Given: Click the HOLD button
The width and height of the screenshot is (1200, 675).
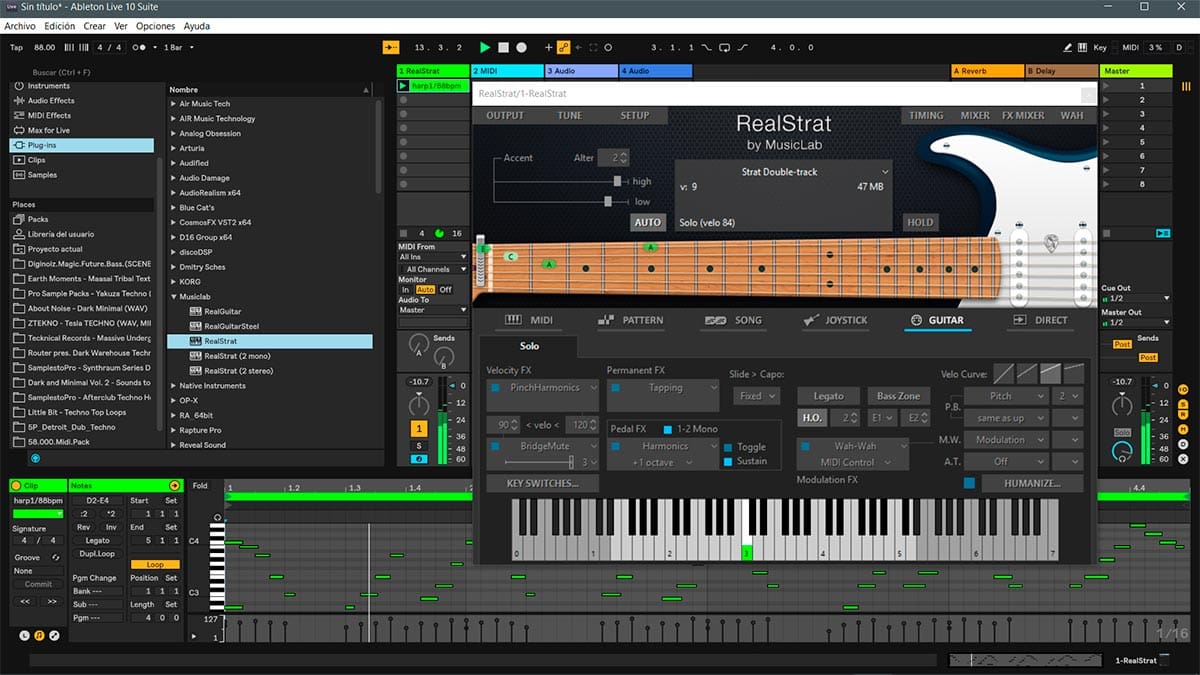Looking at the screenshot, I should point(920,223).
